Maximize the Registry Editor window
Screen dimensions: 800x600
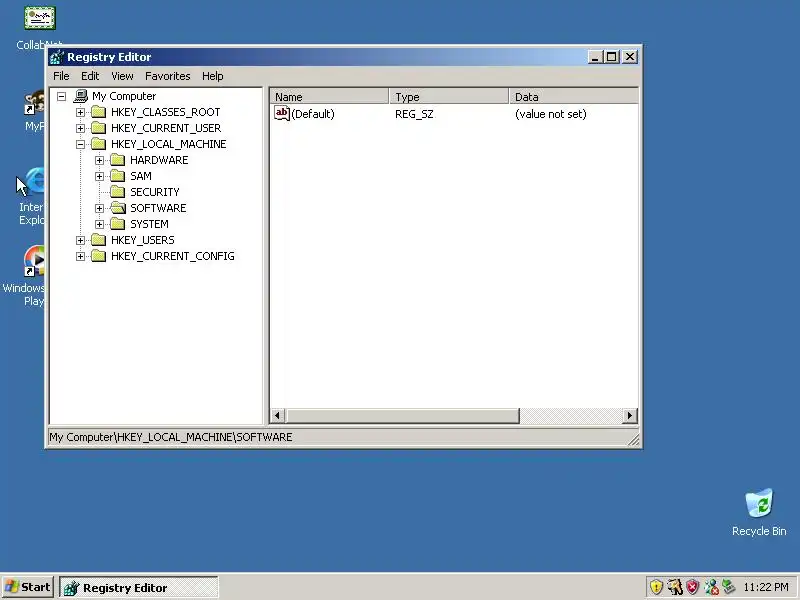[612, 57]
